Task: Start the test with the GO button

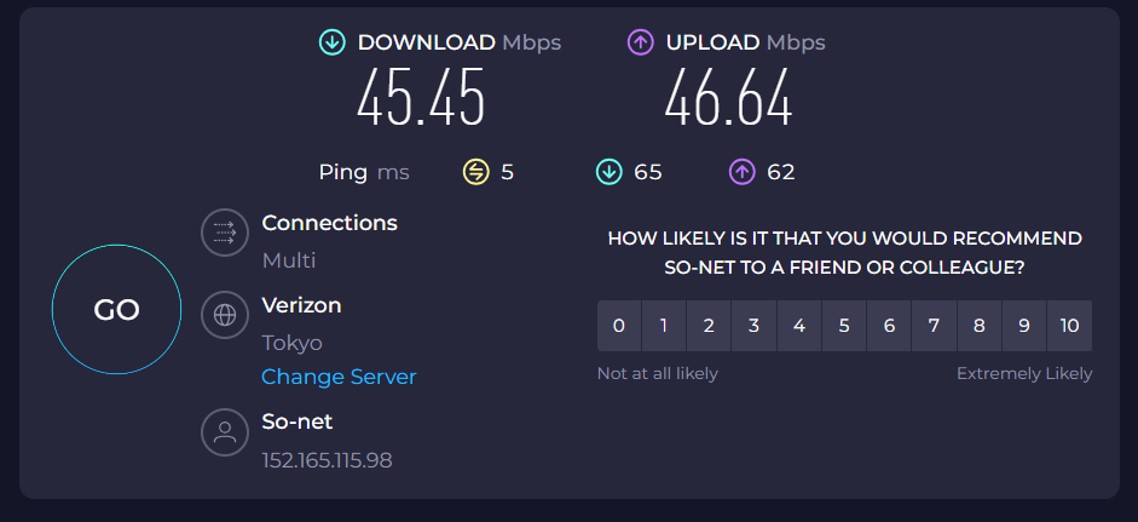Action: pyautogui.click(x=116, y=309)
